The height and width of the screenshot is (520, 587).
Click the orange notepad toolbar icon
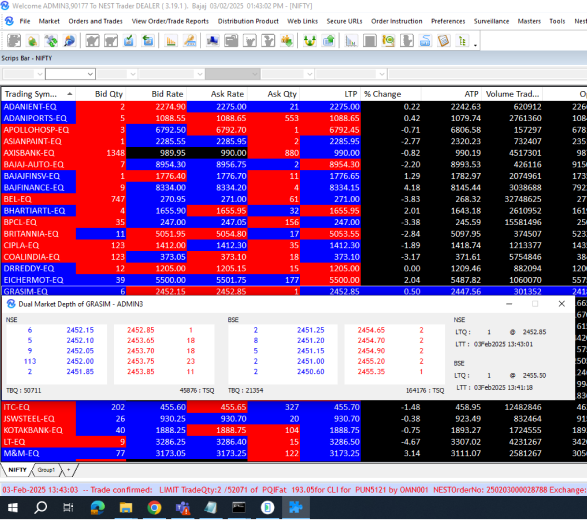click(444, 40)
